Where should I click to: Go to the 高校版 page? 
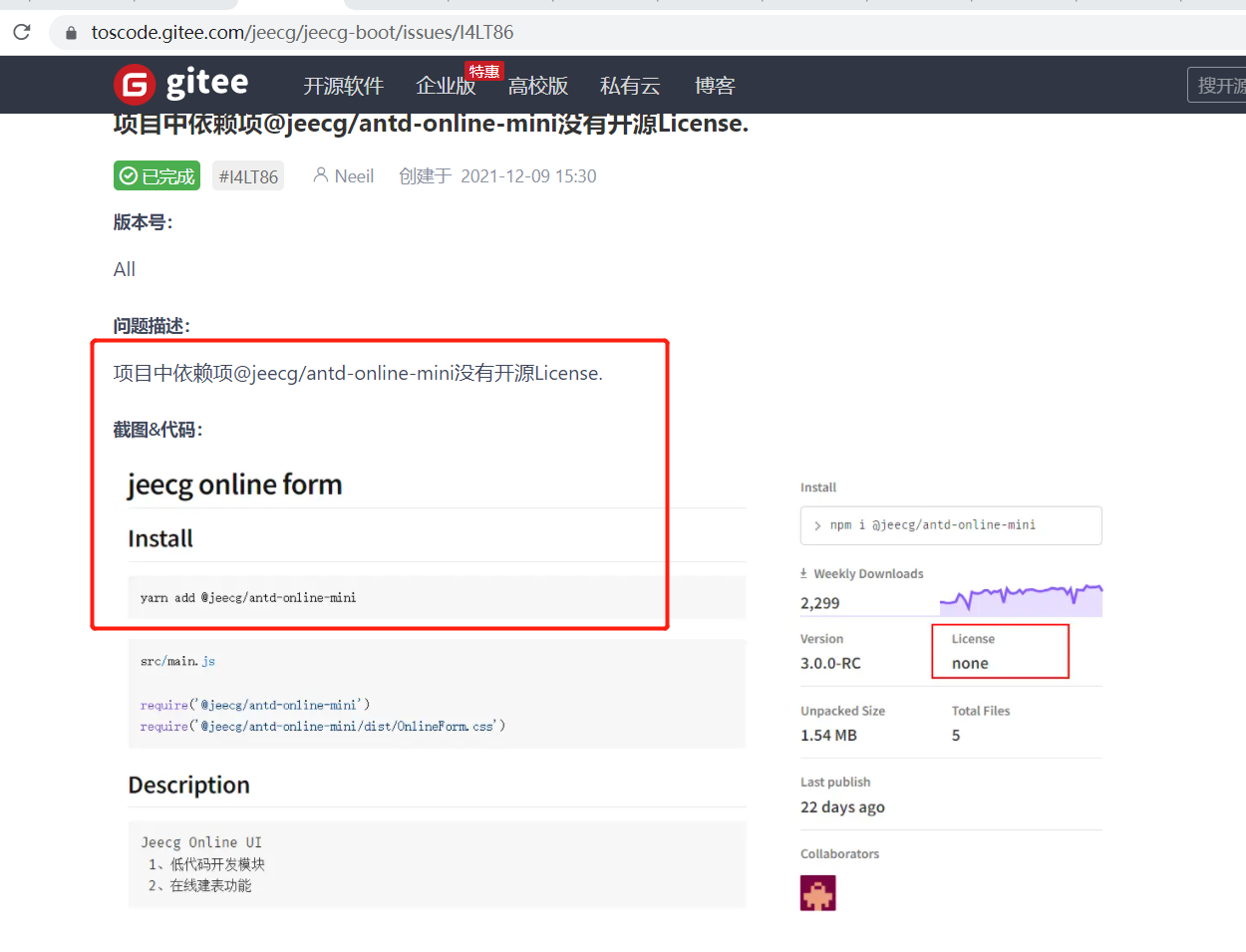coord(537,86)
